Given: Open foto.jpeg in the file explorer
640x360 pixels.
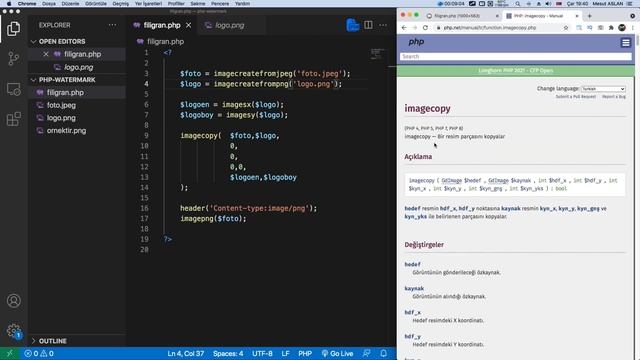Looking at the screenshot, I should click(x=61, y=105).
